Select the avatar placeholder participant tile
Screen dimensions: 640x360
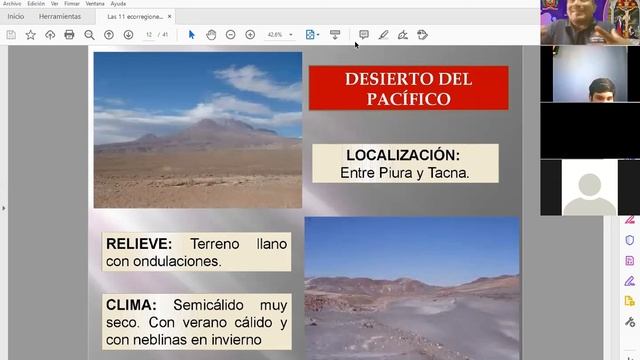(590, 187)
